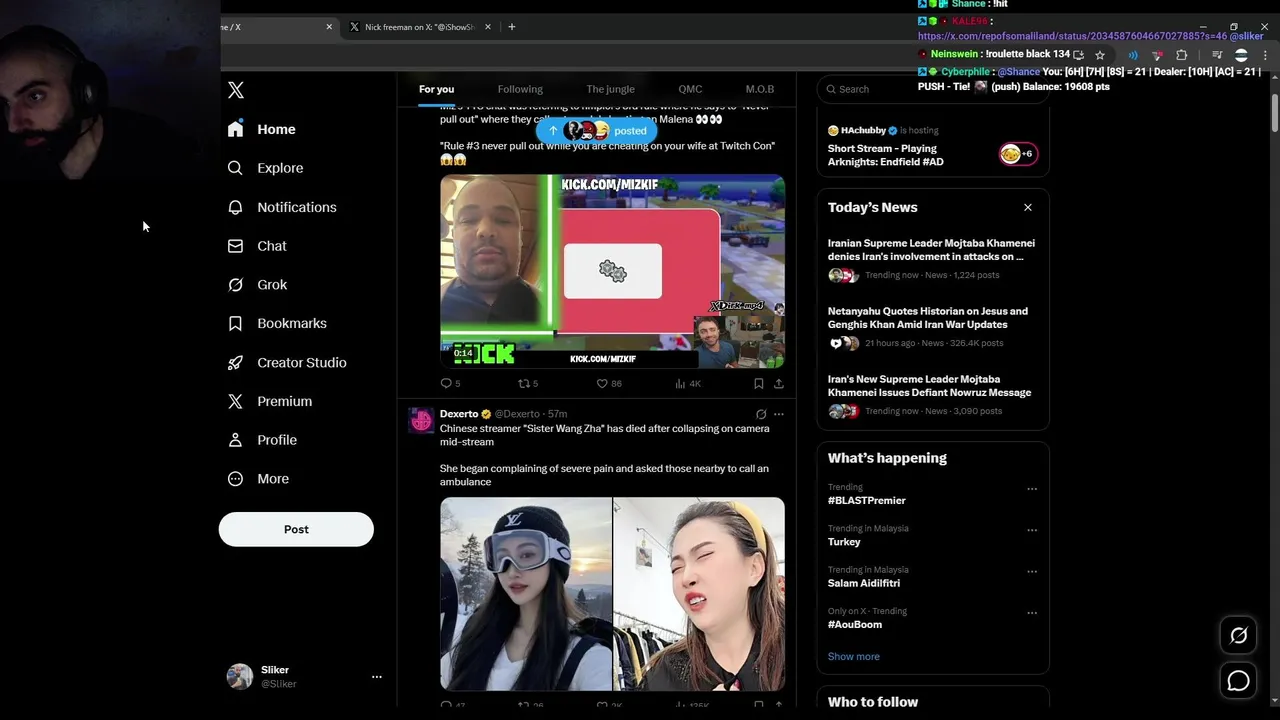The image size is (1280, 720).
Task: Open the Sliker account avatar
Action: click(x=240, y=677)
